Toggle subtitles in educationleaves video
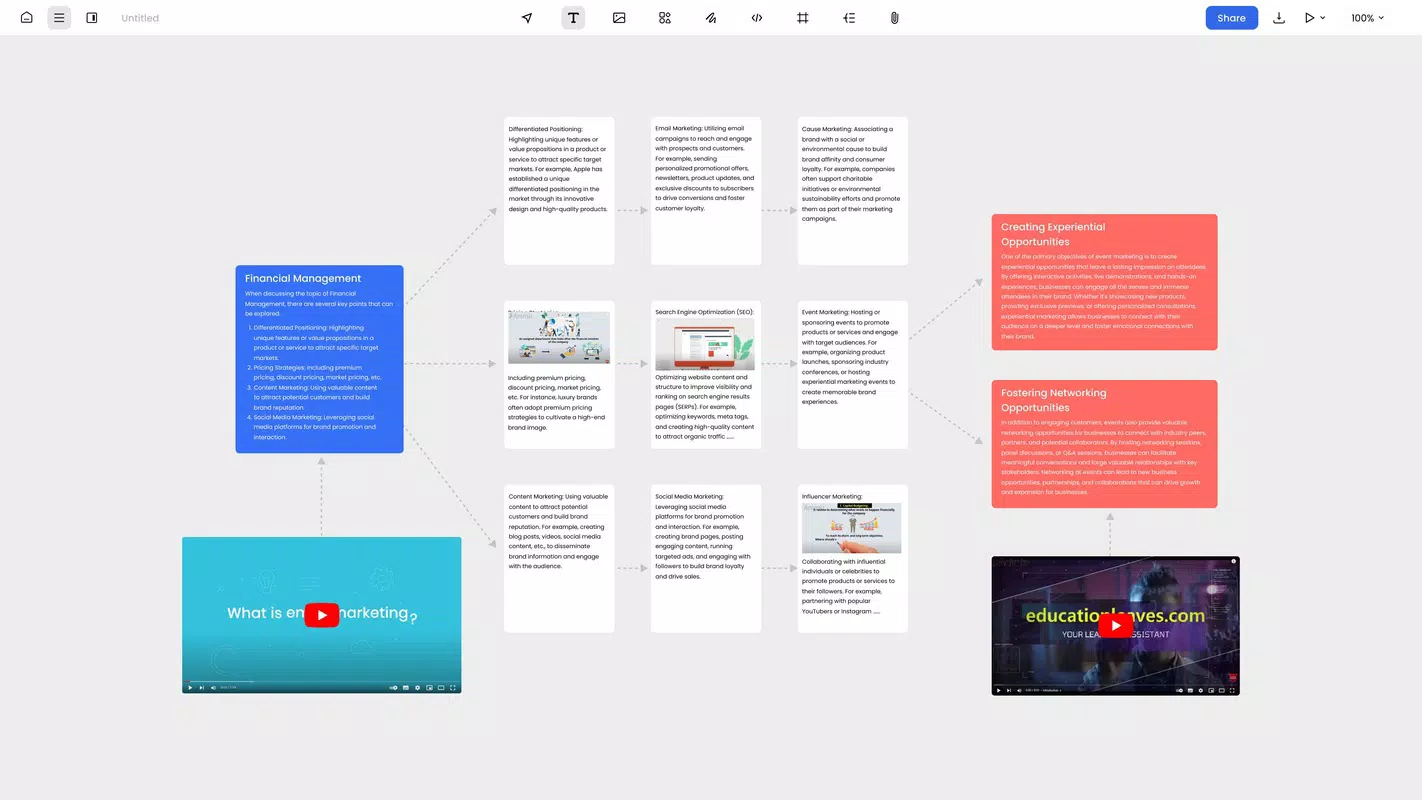The height and width of the screenshot is (800, 1422). (1190, 690)
